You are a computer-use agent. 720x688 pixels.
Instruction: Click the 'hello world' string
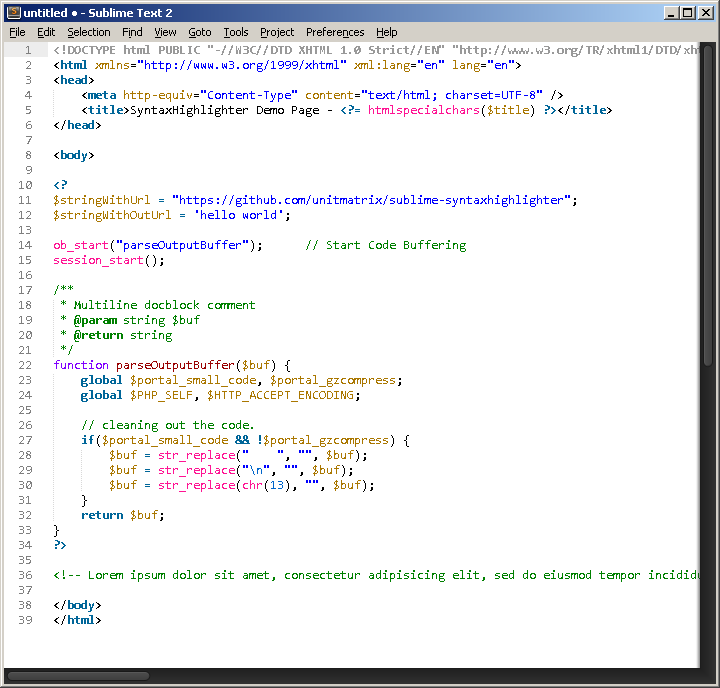point(239,215)
